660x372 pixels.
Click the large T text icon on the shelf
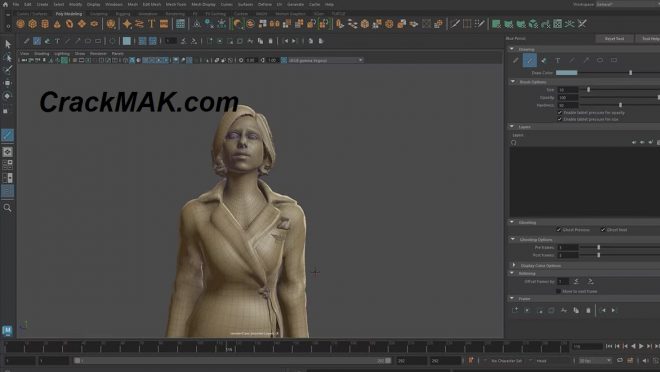pyautogui.click(x=152, y=24)
